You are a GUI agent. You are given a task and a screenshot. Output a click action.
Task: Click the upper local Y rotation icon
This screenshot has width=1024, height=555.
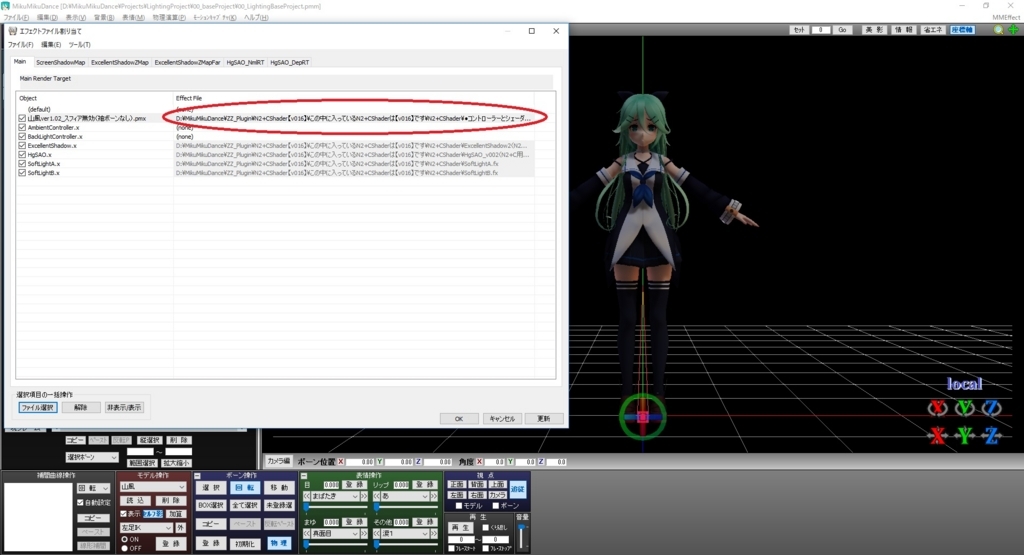[965, 408]
